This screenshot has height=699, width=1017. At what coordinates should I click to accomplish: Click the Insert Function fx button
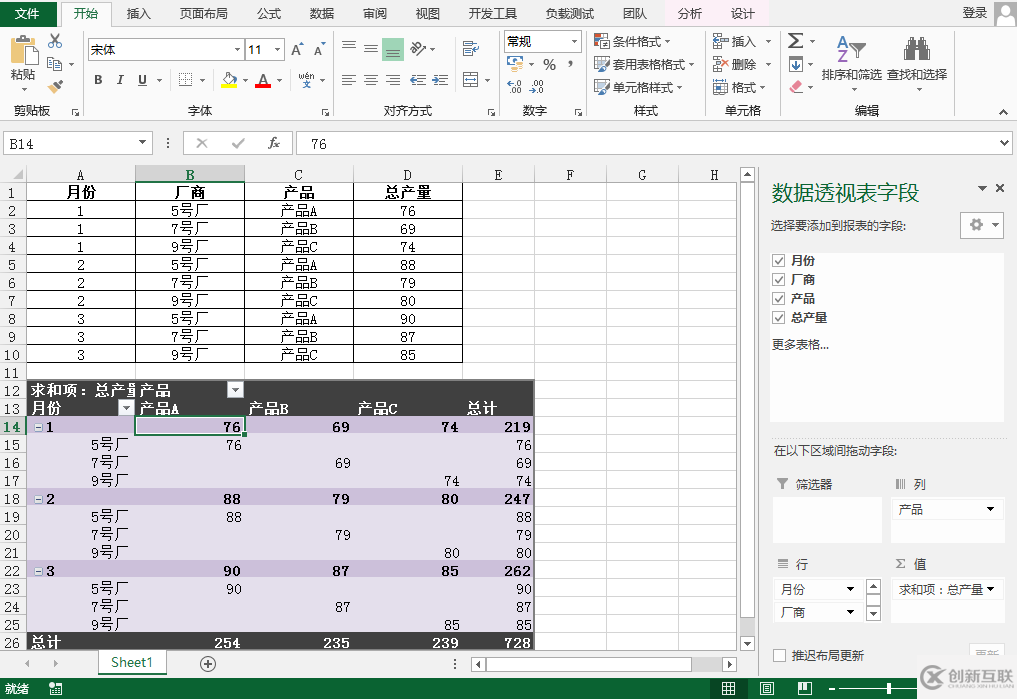(x=274, y=143)
